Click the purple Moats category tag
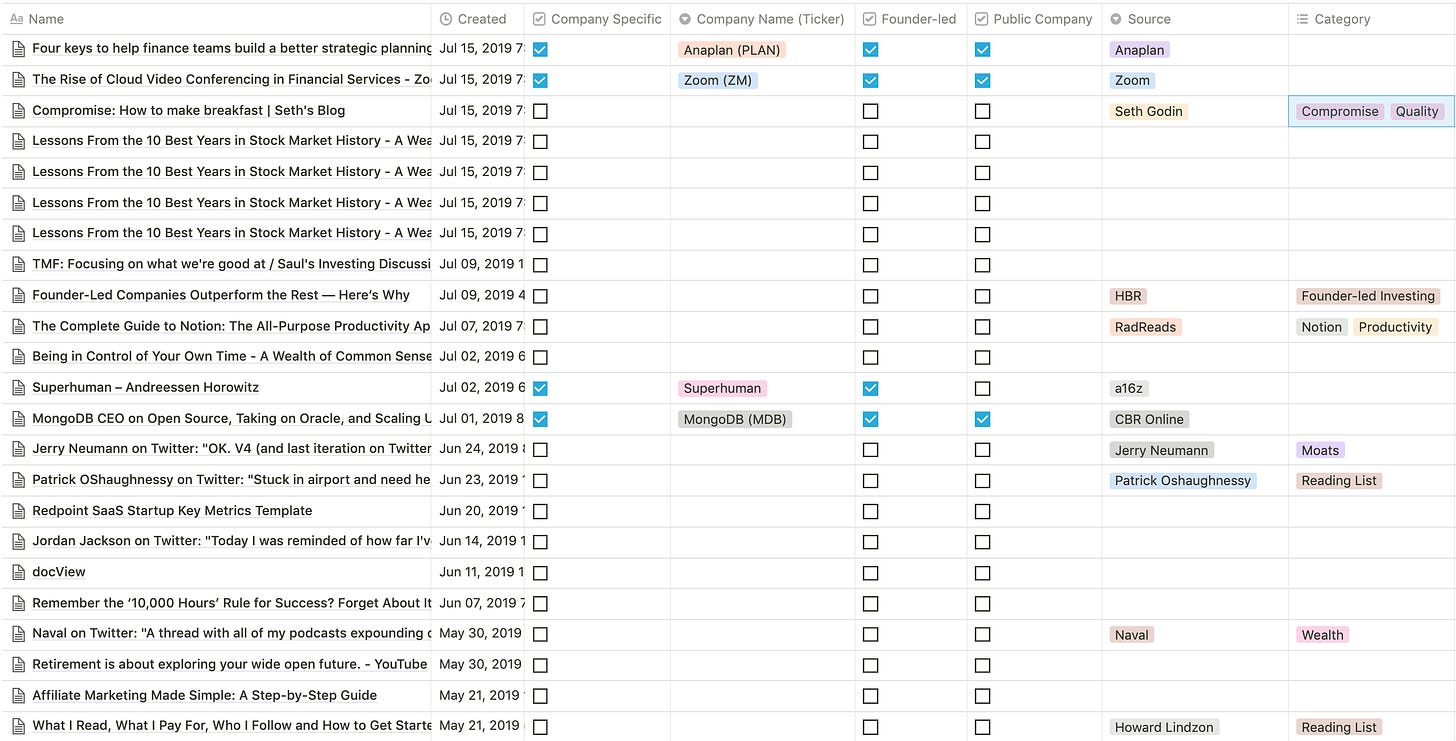1456x741 pixels. pyautogui.click(x=1320, y=450)
